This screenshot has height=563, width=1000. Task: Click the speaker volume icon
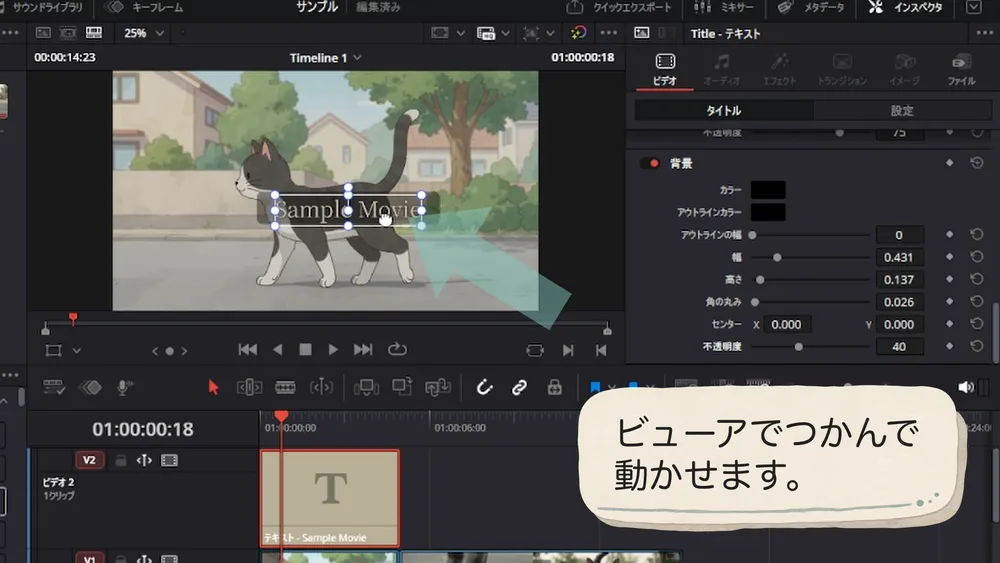(x=966, y=387)
